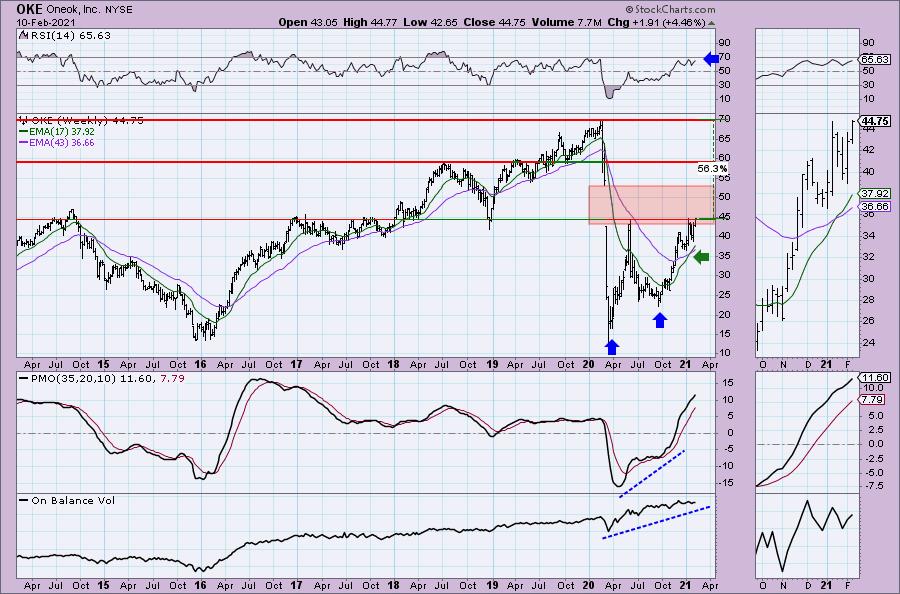Click the 90 level on the main RSI axis

point(724,42)
